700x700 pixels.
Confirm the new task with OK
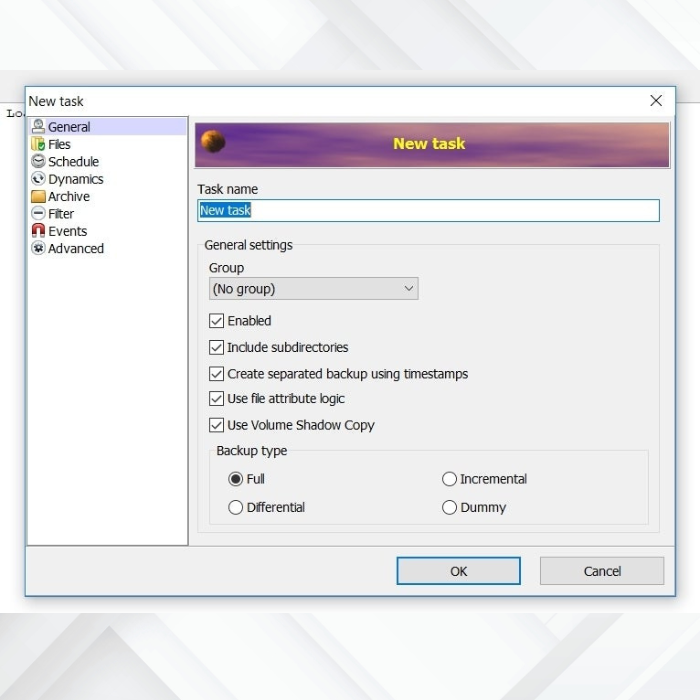click(458, 571)
